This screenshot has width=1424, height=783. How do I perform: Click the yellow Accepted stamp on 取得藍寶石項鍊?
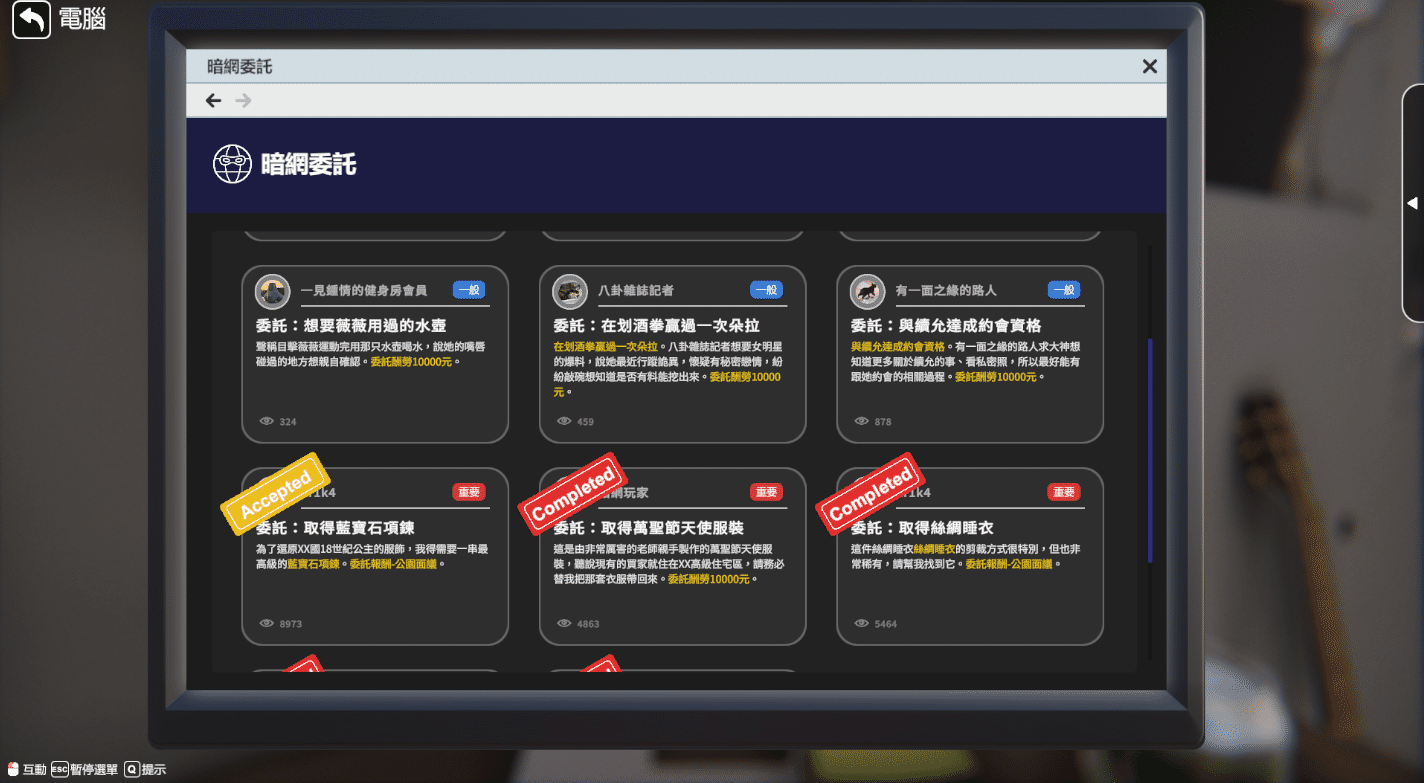(275, 492)
